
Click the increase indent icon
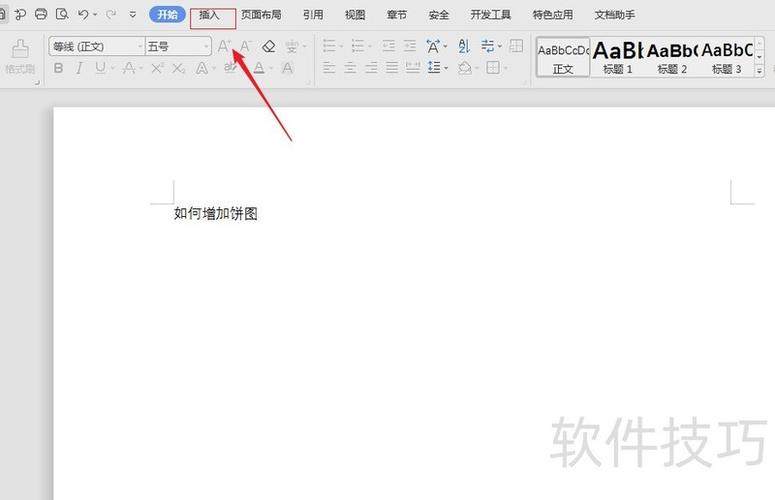click(x=410, y=46)
